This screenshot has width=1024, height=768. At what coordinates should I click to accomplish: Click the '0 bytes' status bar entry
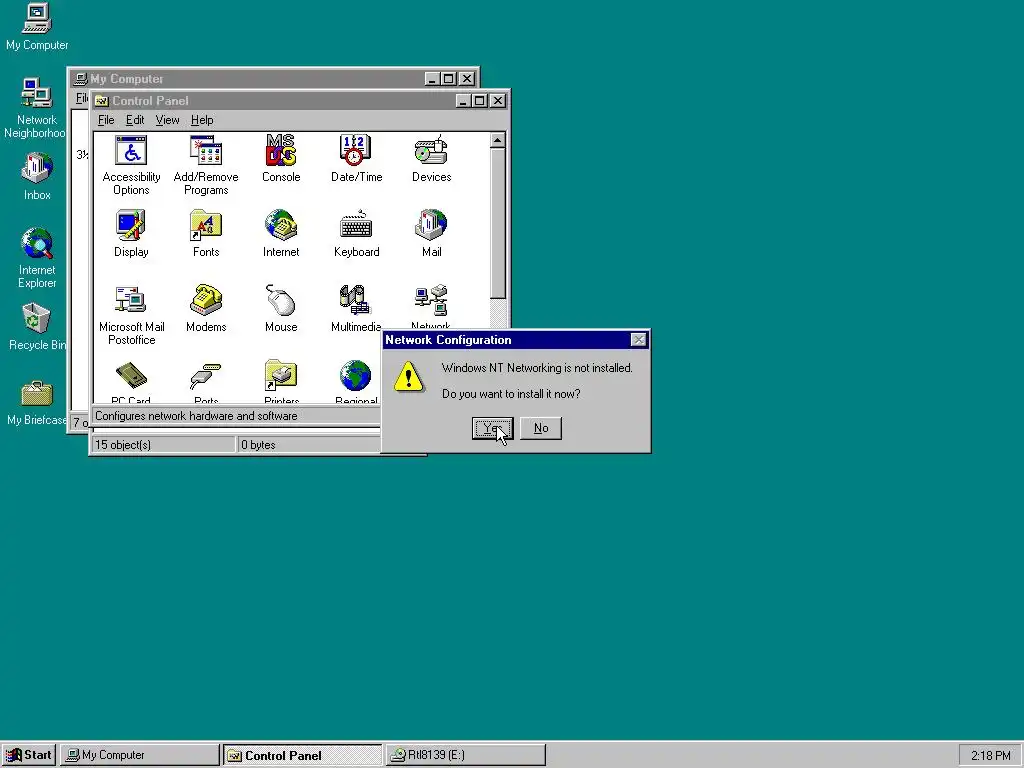pos(258,445)
